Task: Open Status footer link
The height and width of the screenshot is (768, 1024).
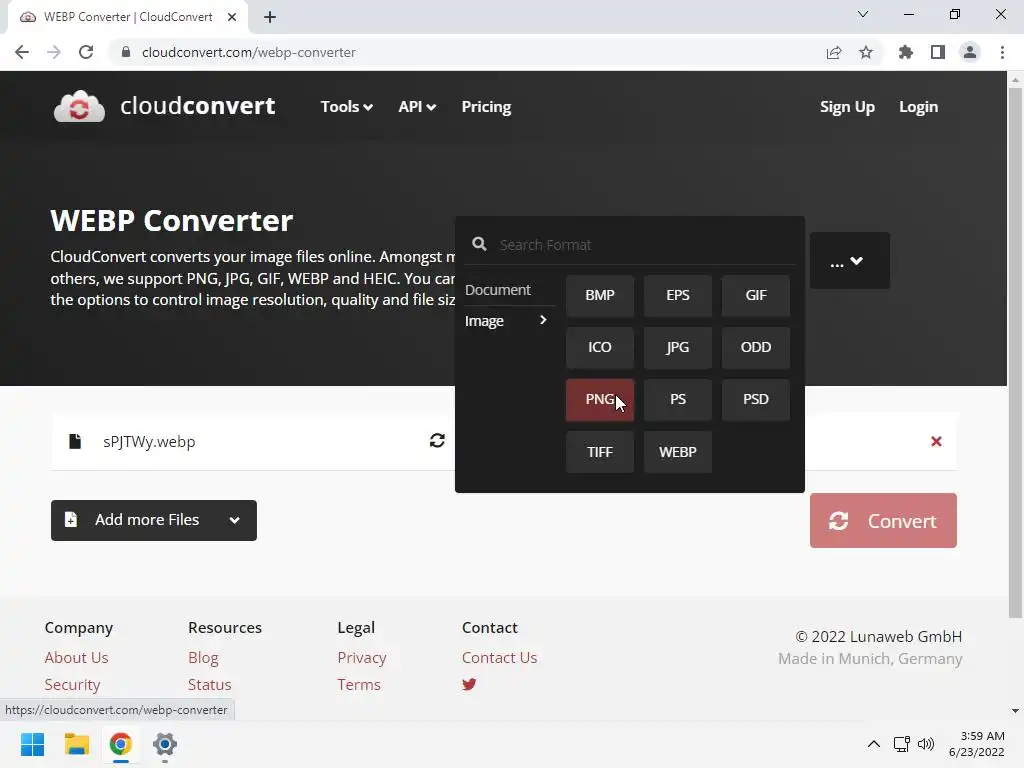Action: point(210,684)
